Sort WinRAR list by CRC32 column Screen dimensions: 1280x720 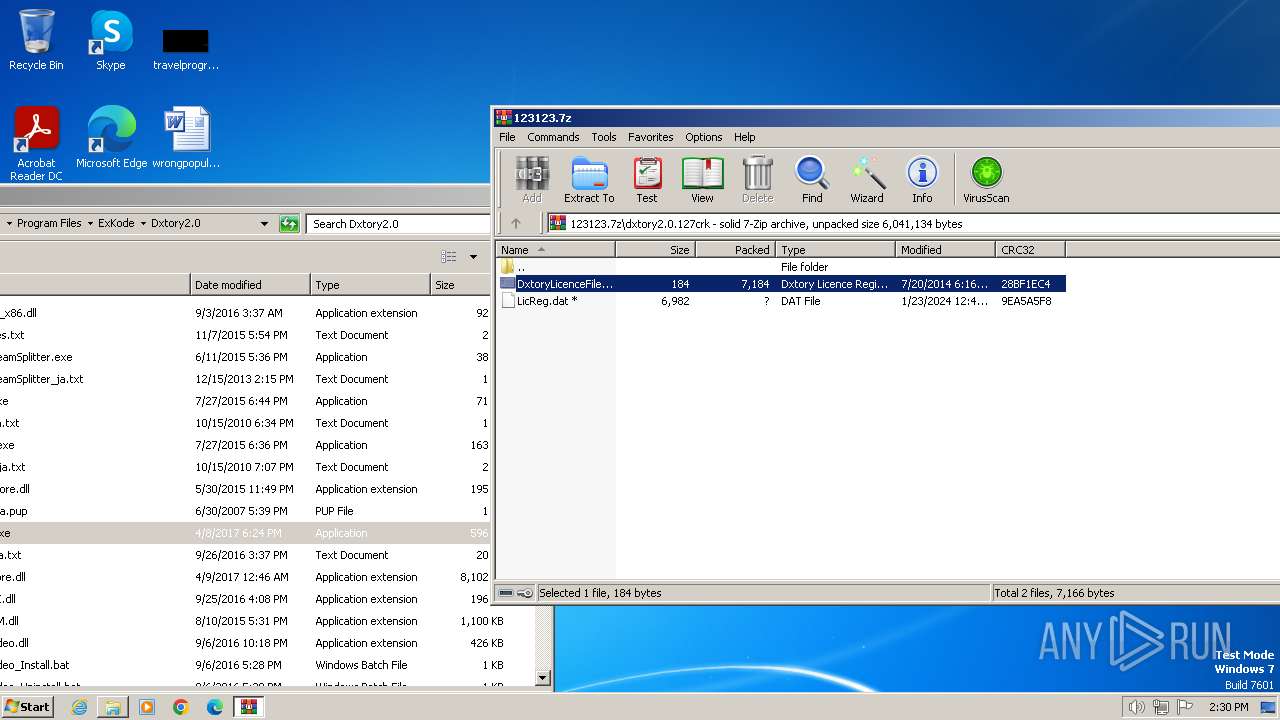coord(1030,250)
